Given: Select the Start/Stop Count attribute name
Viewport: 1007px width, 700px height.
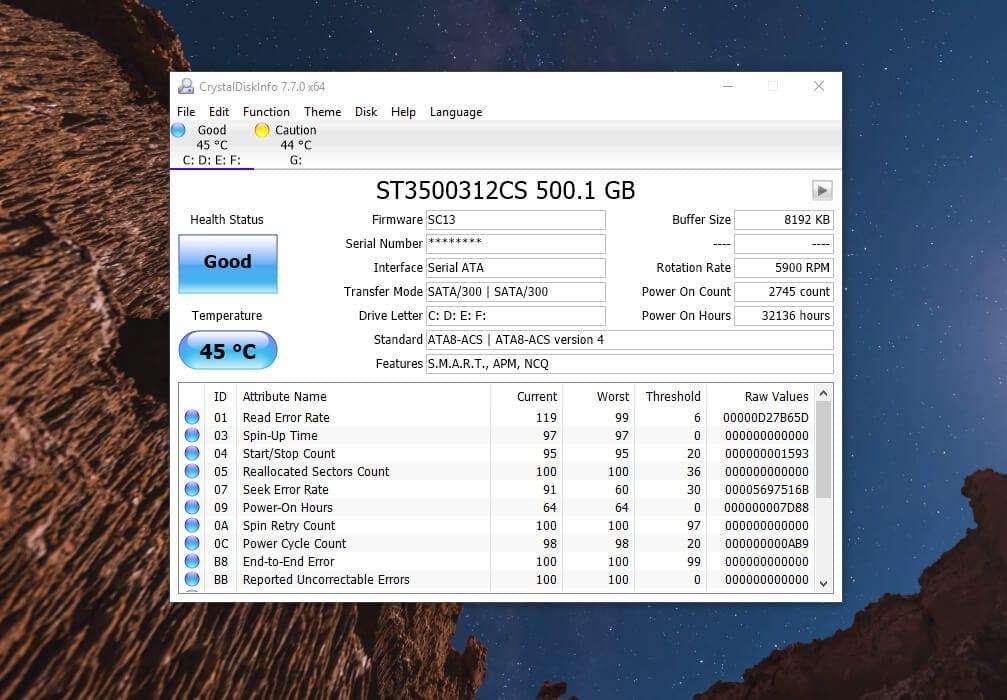Looking at the screenshot, I should click(289, 453).
